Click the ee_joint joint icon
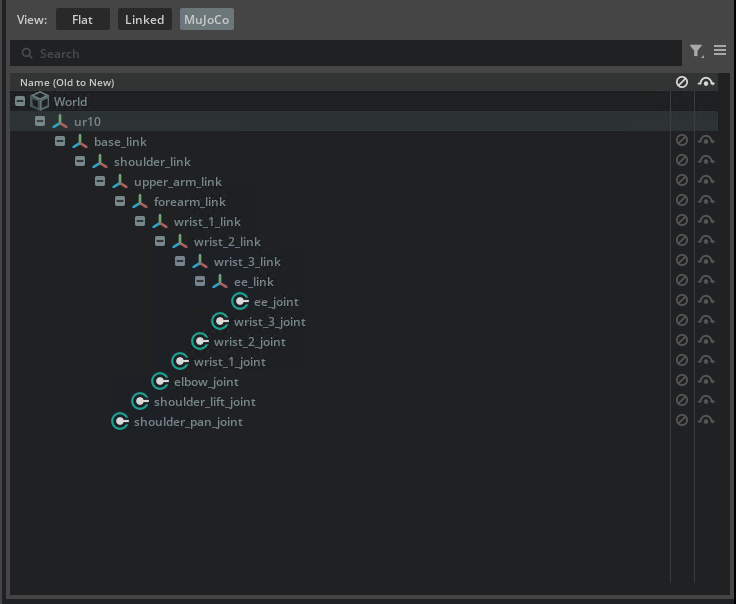The image size is (736, 604). 240,301
